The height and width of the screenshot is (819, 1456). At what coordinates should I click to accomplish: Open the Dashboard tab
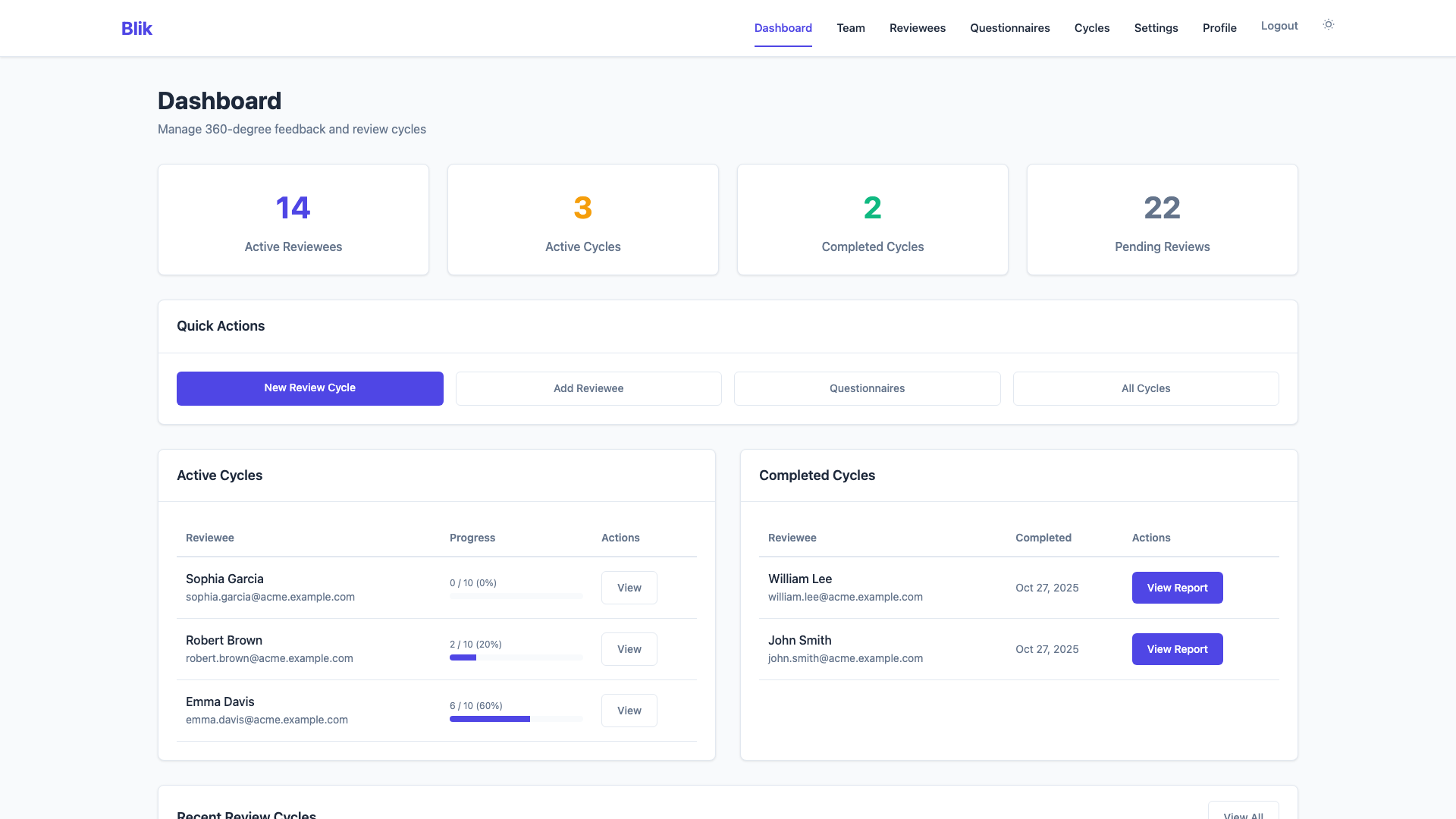click(783, 27)
